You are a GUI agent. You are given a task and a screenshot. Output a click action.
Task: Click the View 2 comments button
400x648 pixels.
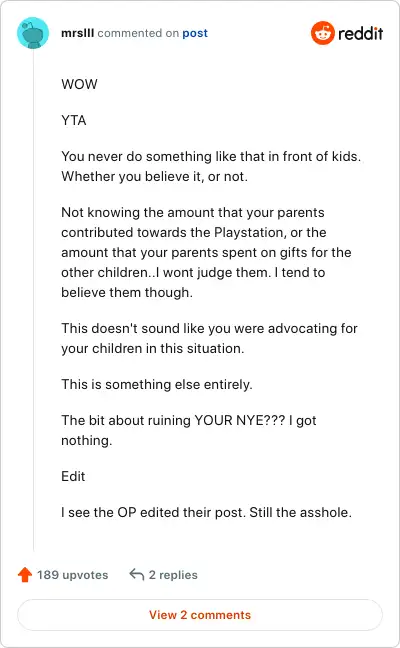200,615
